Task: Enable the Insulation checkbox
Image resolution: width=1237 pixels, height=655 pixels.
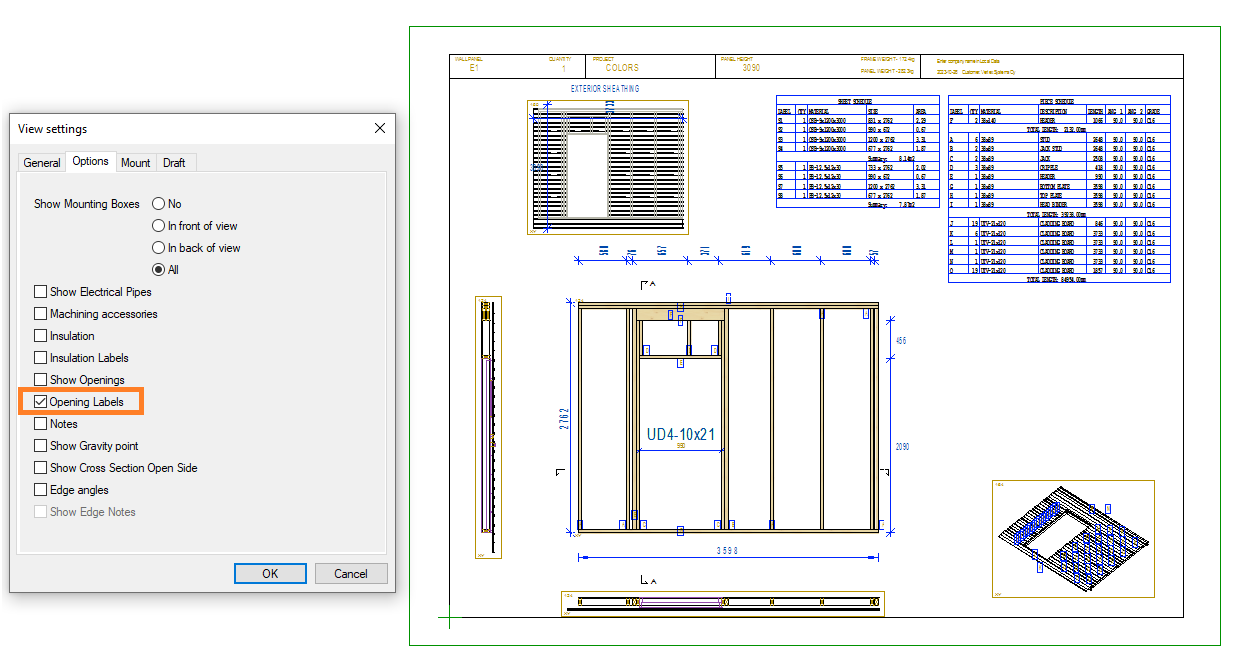Action: 41,336
